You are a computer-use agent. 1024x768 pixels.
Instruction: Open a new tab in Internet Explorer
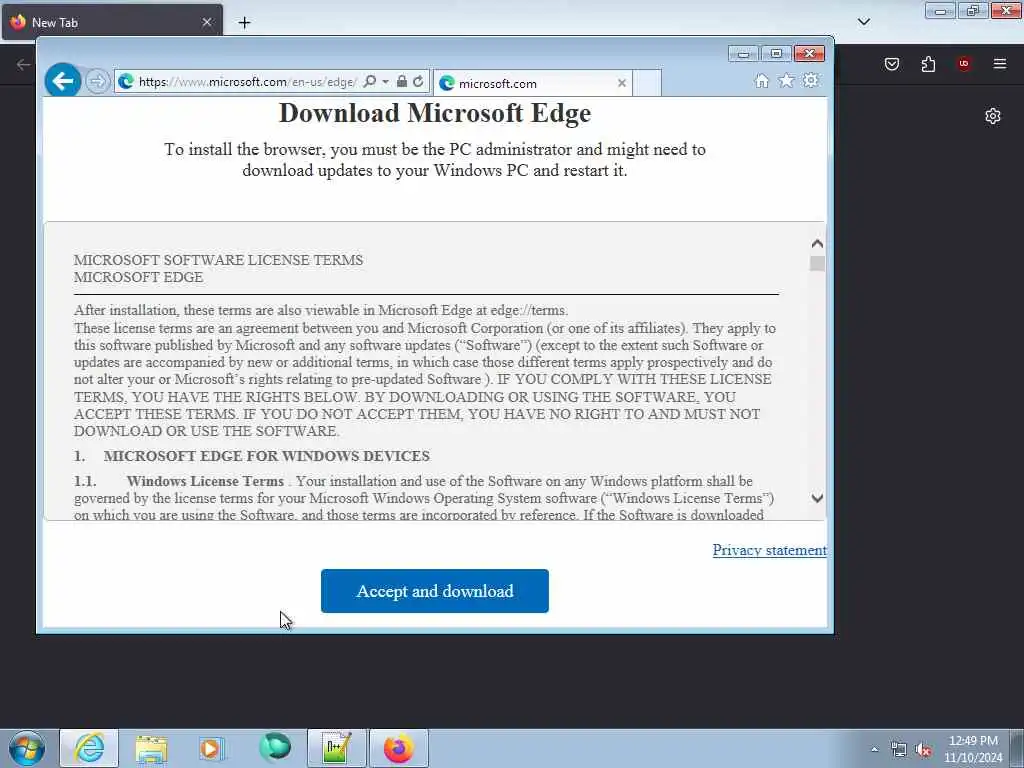click(x=647, y=83)
